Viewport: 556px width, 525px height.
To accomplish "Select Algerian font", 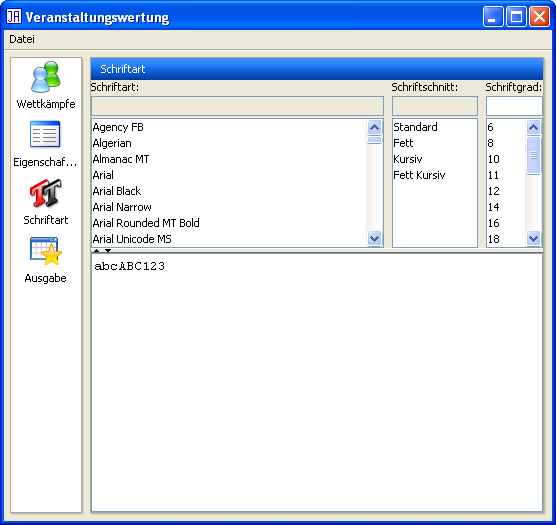I will 112,143.
